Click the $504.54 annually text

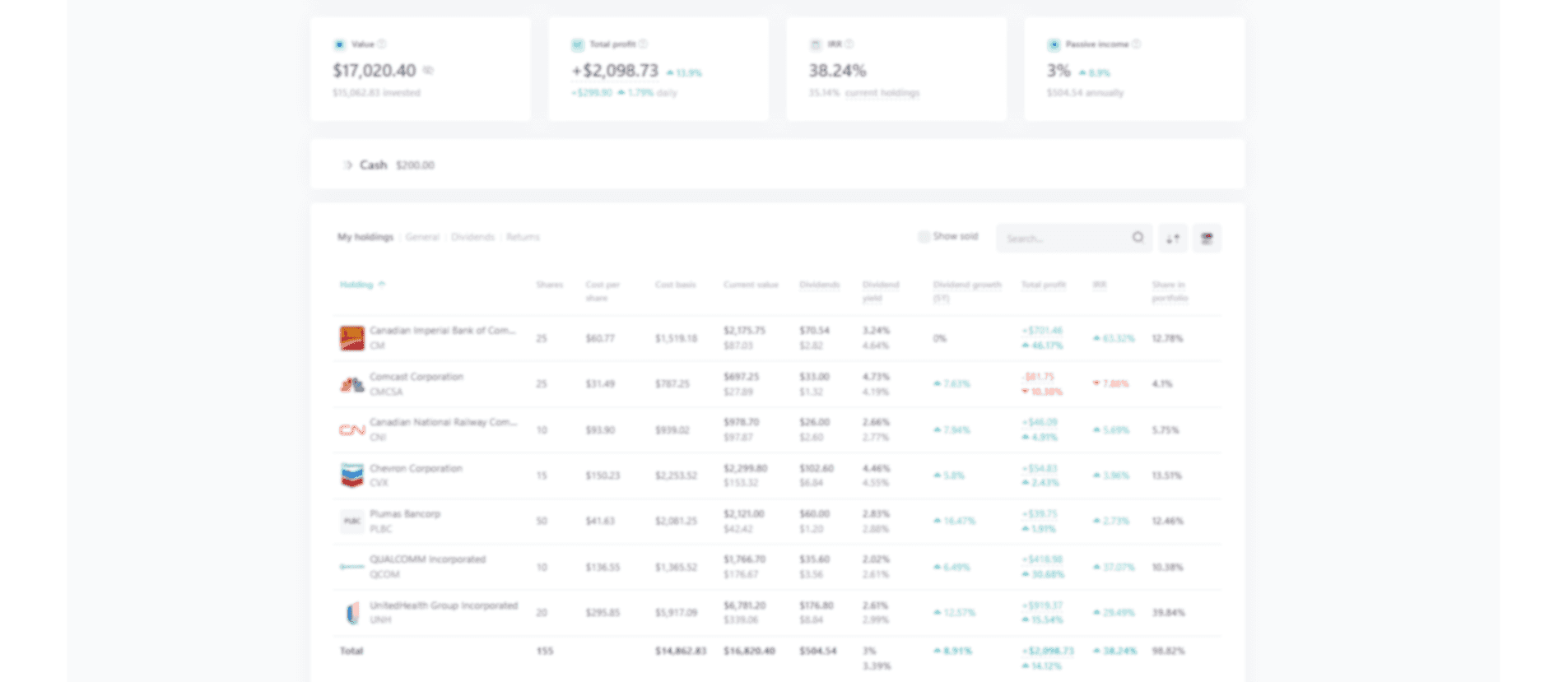coord(1085,93)
